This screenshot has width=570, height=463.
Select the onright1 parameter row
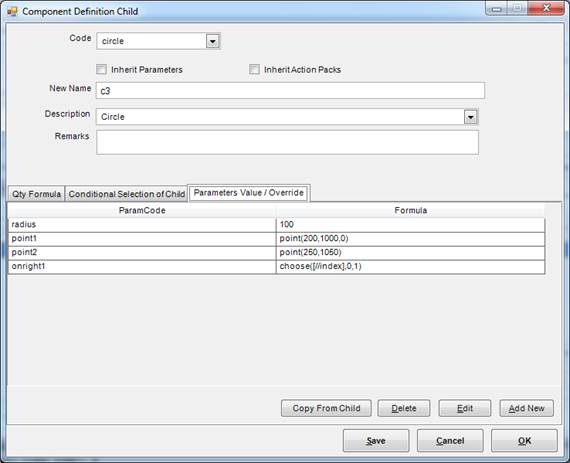pos(276,266)
